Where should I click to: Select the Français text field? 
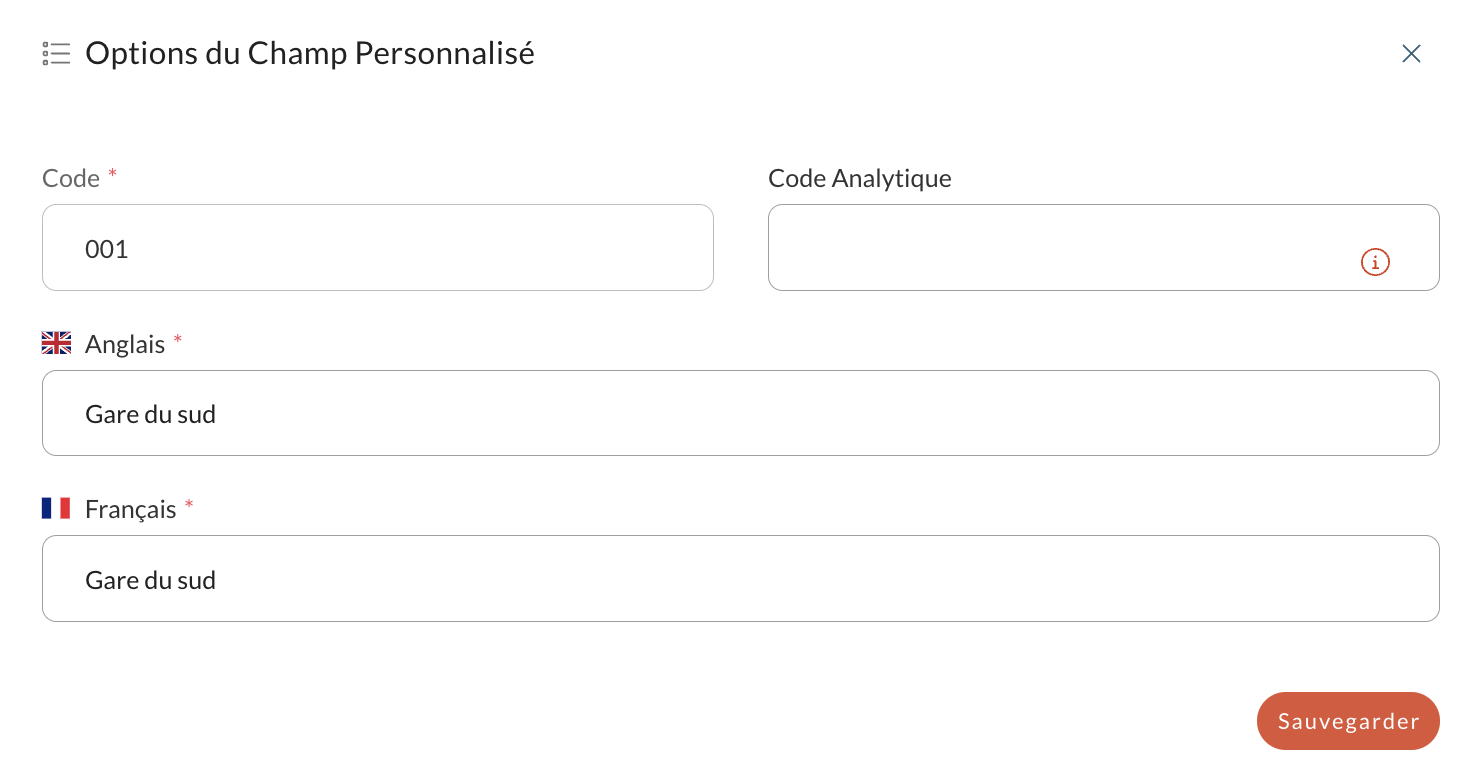tap(741, 578)
